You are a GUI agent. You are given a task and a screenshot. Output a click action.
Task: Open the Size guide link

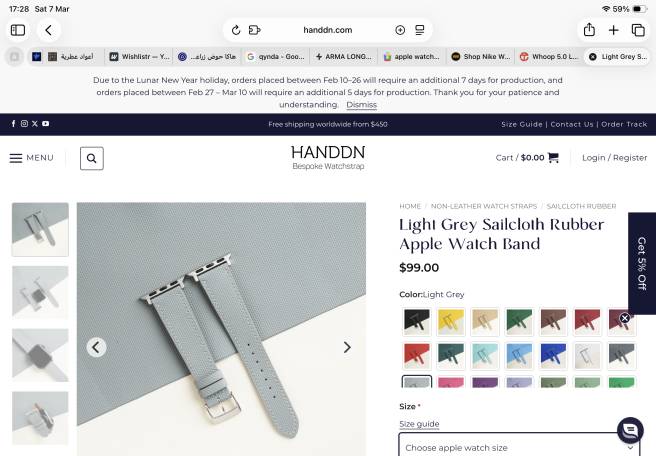coord(419,424)
